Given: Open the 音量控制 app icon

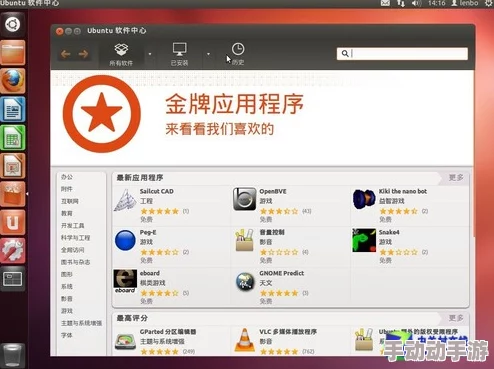Looking at the screenshot, I should 244,240.
